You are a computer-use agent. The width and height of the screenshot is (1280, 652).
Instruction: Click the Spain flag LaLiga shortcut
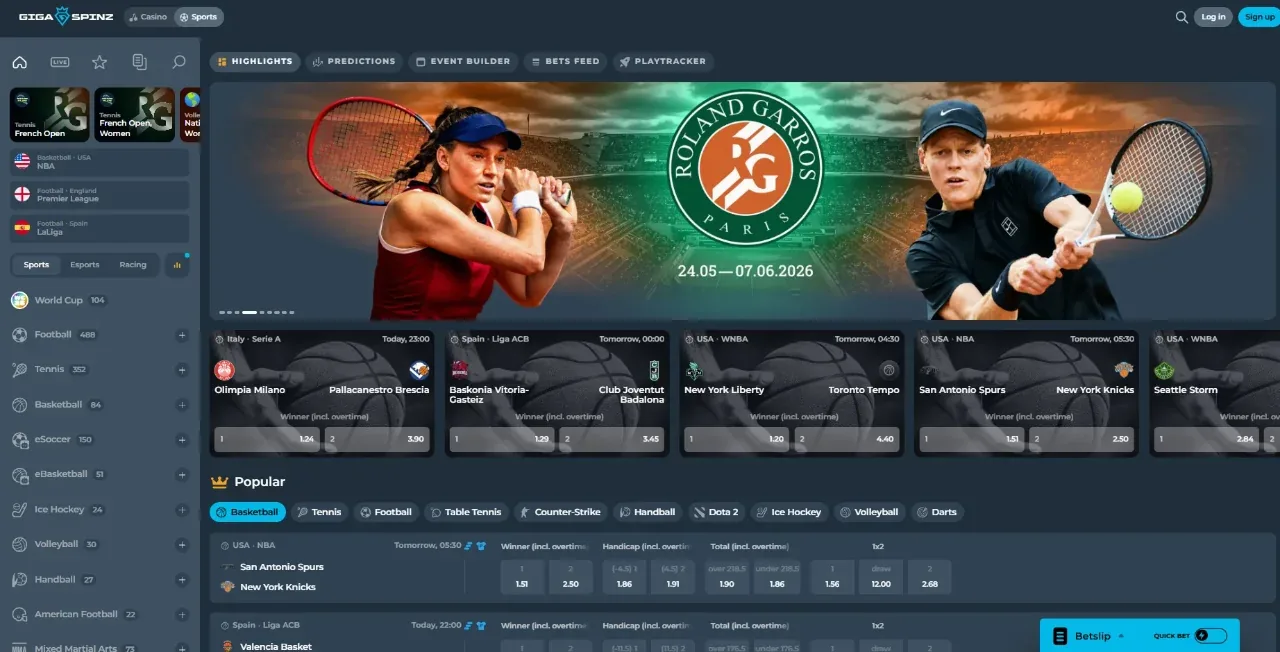pyautogui.click(x=100, y=227)
